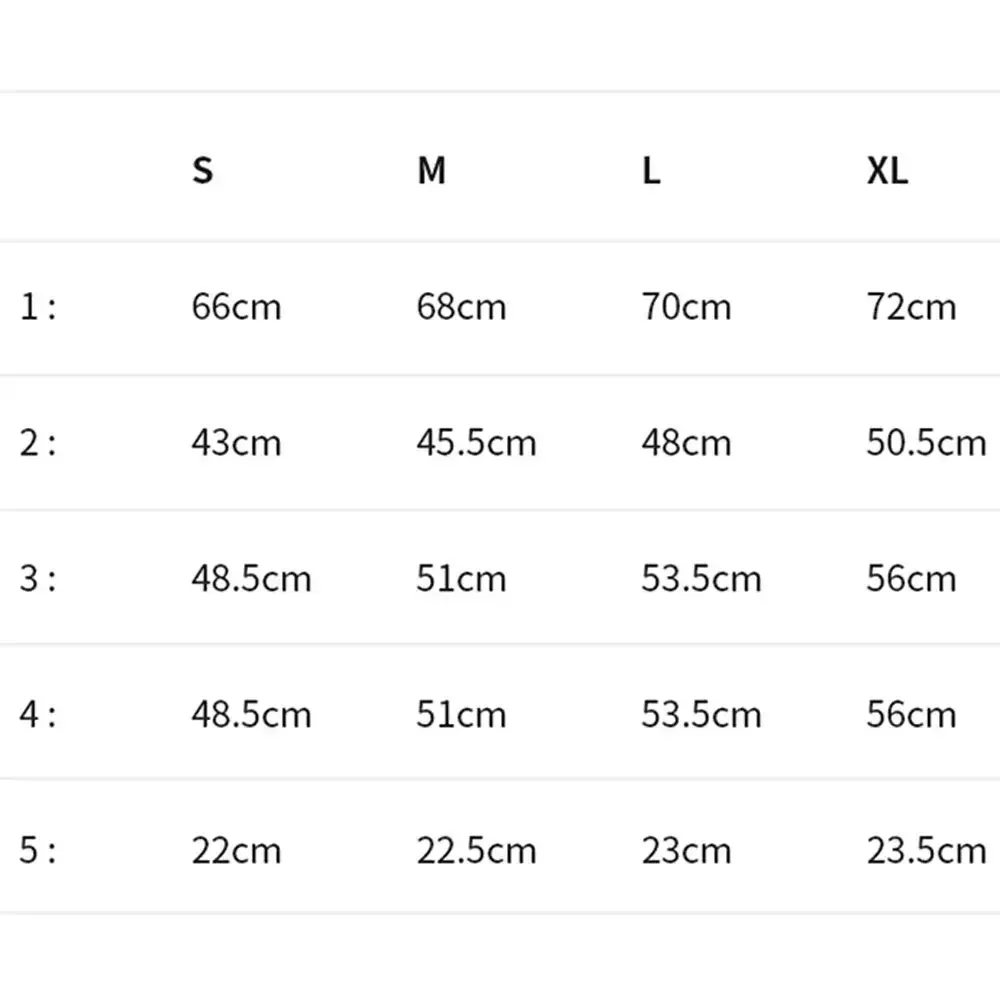The image size is (1000, 1000).
Task: Select the L size column header
Action: [x=651, y=170]
